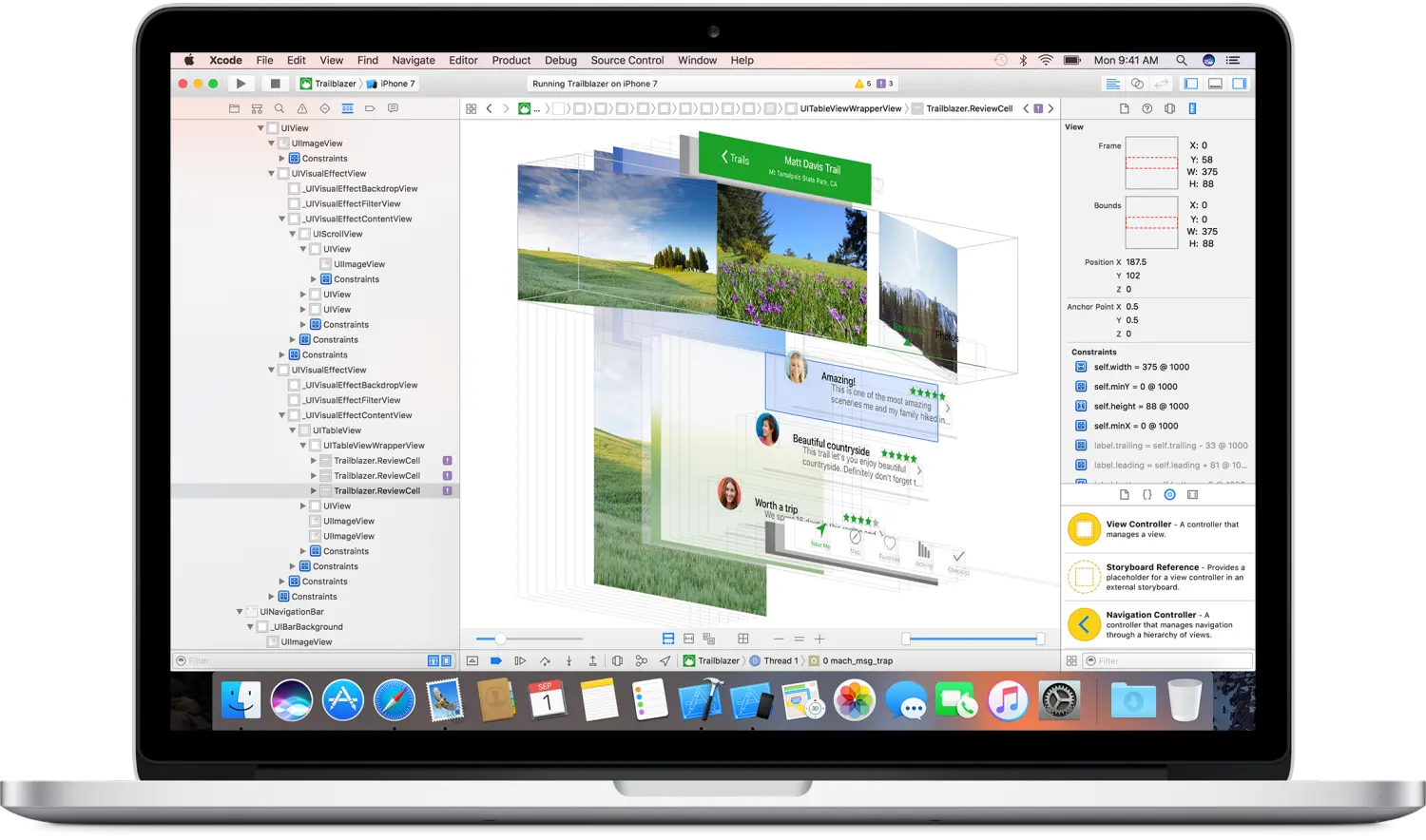Select the Size inspector ruler icon
1426x840 pixels.
point(1193,108)
